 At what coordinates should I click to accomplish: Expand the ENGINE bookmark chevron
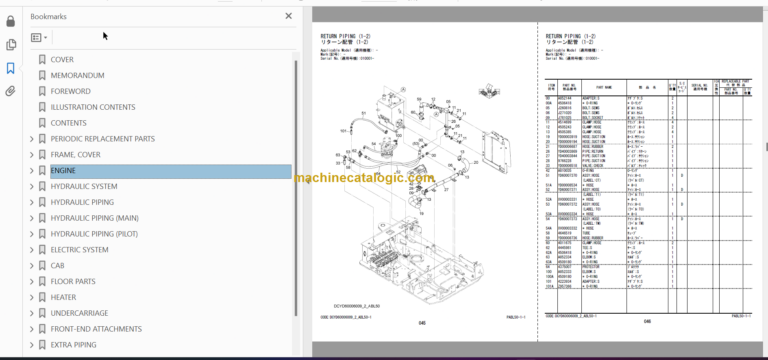(x=32, y=171)
